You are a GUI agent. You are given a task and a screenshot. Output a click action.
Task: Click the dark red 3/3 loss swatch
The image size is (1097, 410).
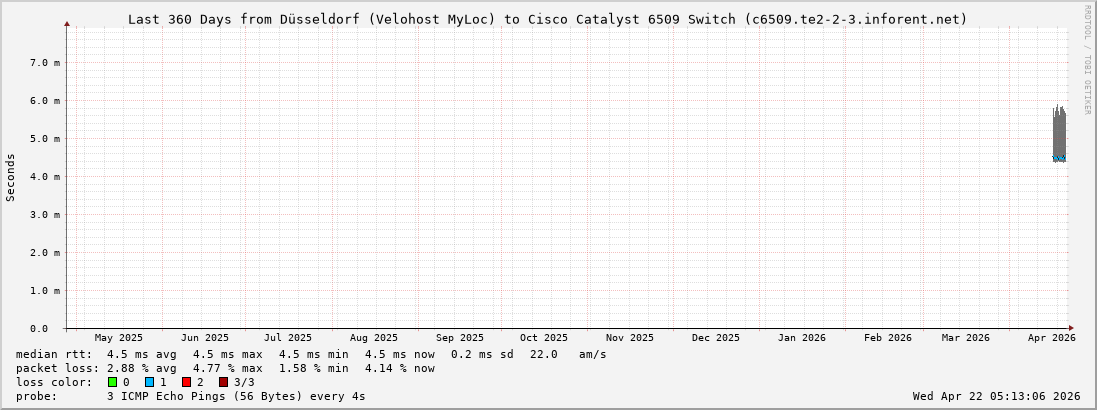pyautogui.click(x=223, y=382)
